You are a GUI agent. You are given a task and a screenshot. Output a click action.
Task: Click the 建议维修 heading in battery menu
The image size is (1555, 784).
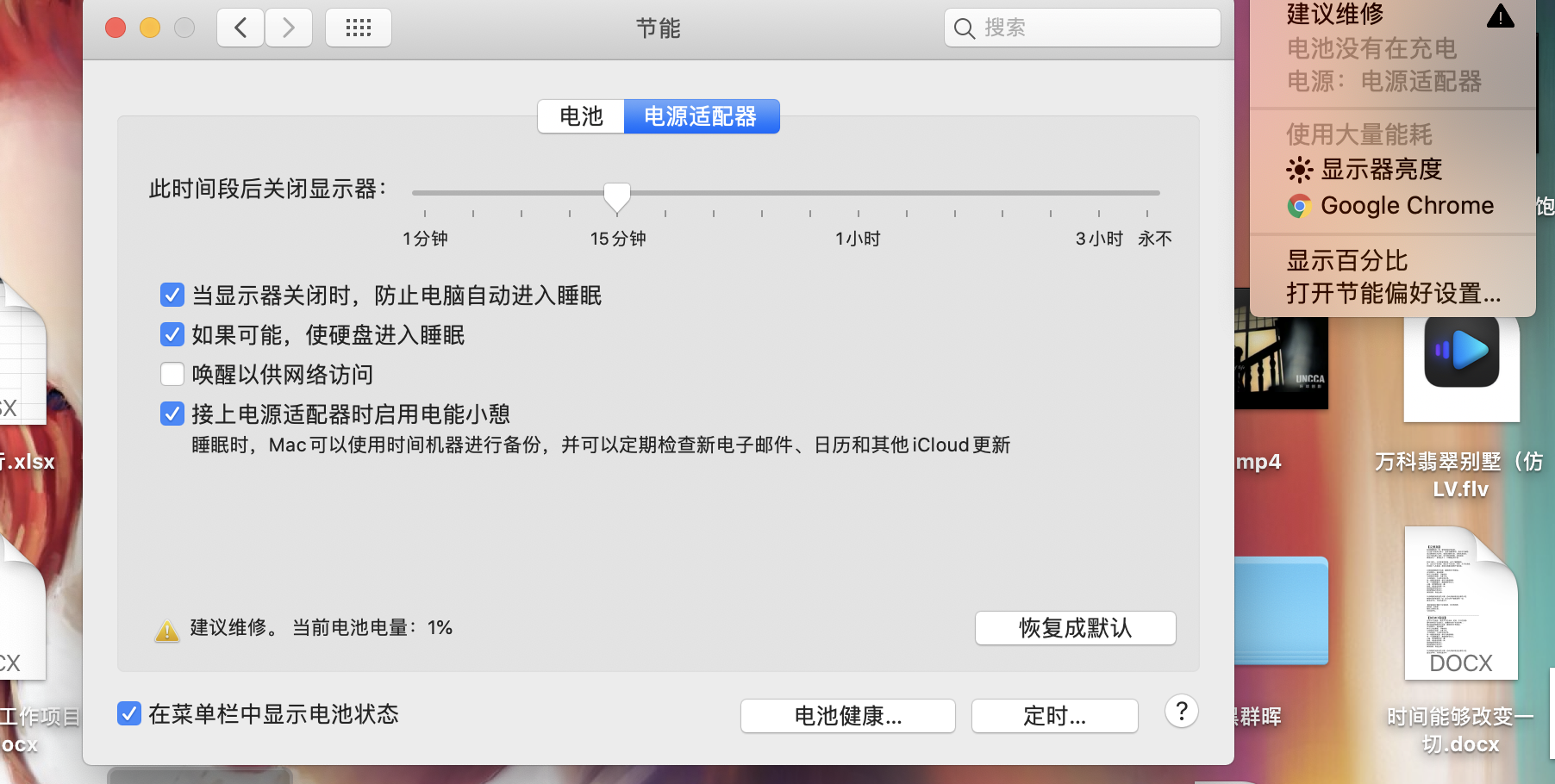(1335, 14)
